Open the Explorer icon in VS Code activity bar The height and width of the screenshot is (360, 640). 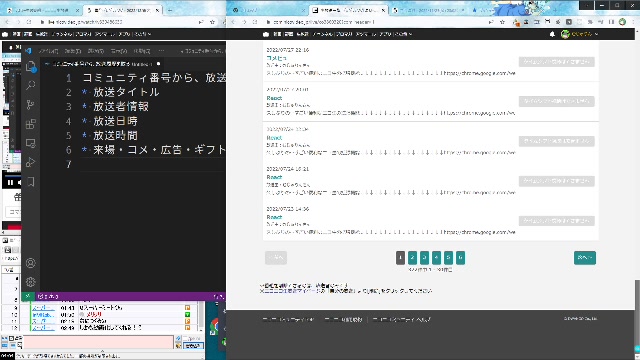pos(31,66)
